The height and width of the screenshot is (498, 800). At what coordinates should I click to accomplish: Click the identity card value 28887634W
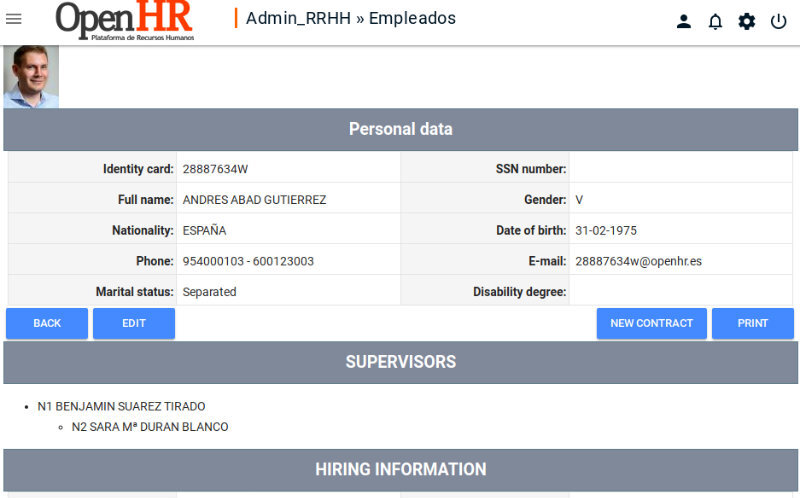coord(215,169)
